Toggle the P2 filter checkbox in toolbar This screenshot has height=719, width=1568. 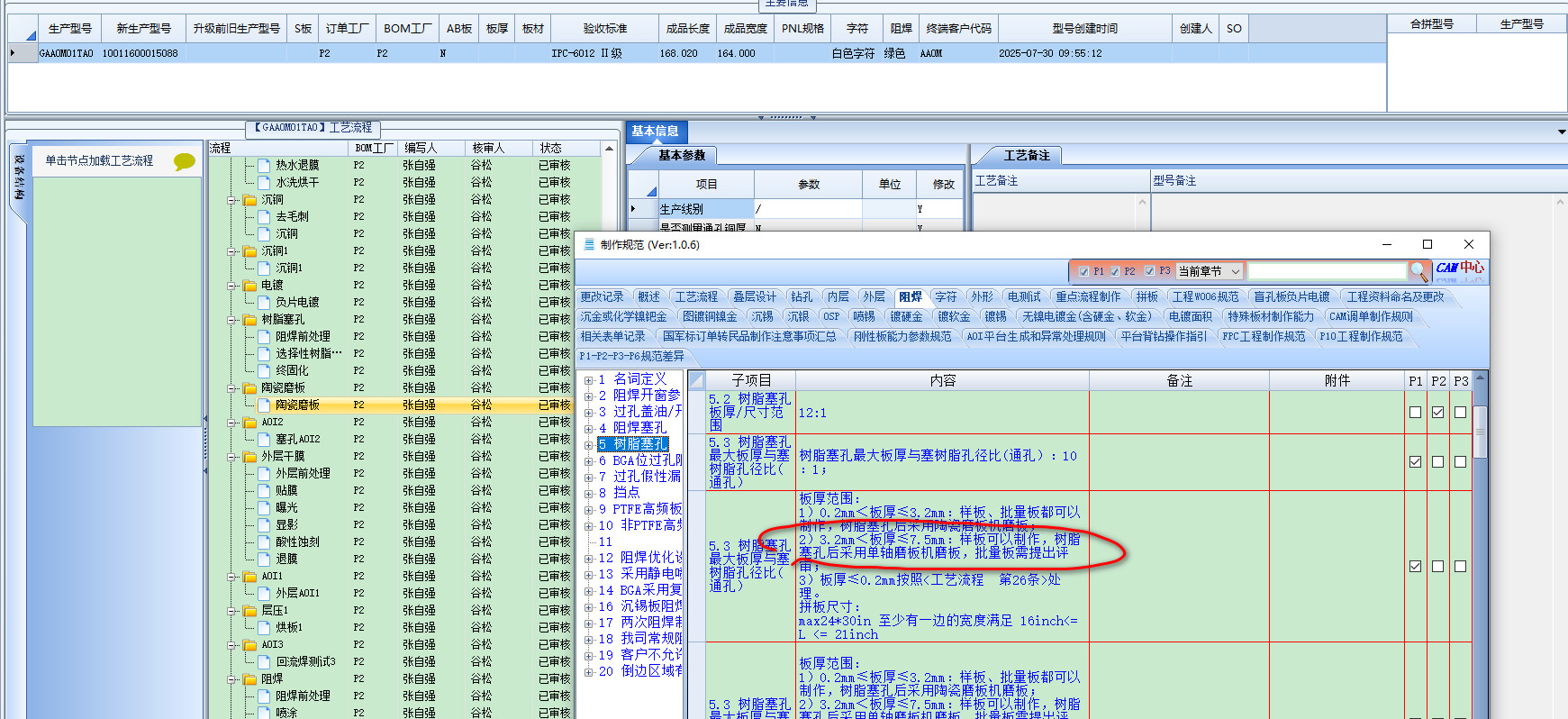(1115, 271)
